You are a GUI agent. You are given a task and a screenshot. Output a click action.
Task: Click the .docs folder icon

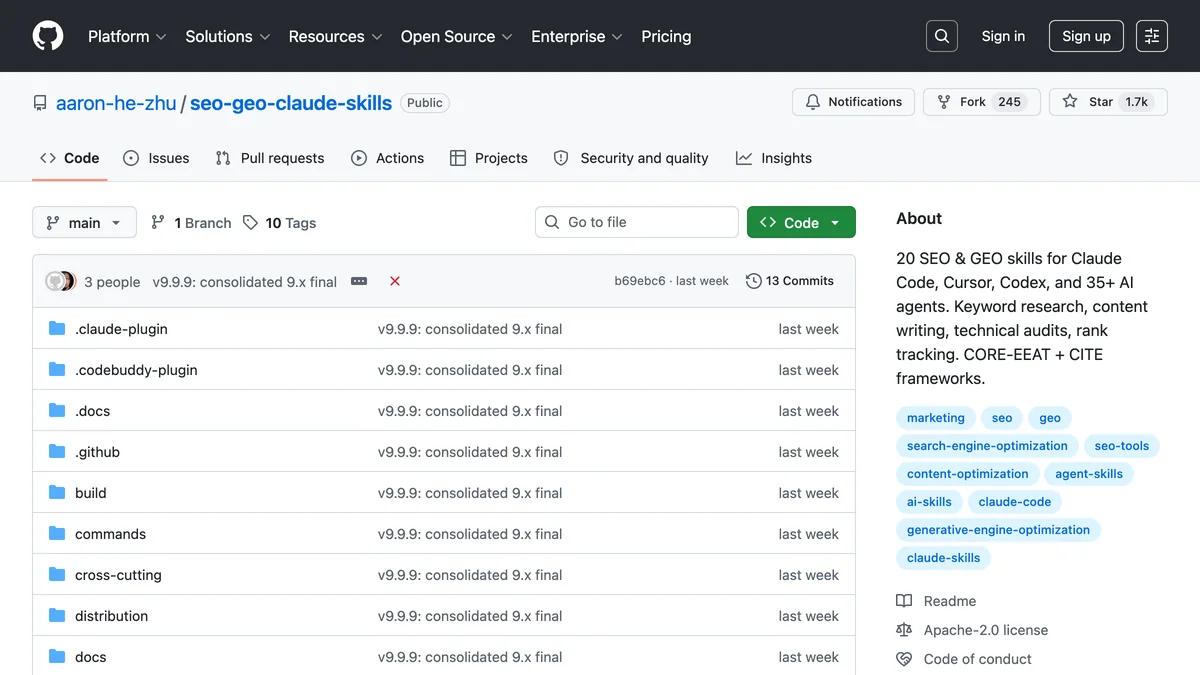[x=57, y=411]
